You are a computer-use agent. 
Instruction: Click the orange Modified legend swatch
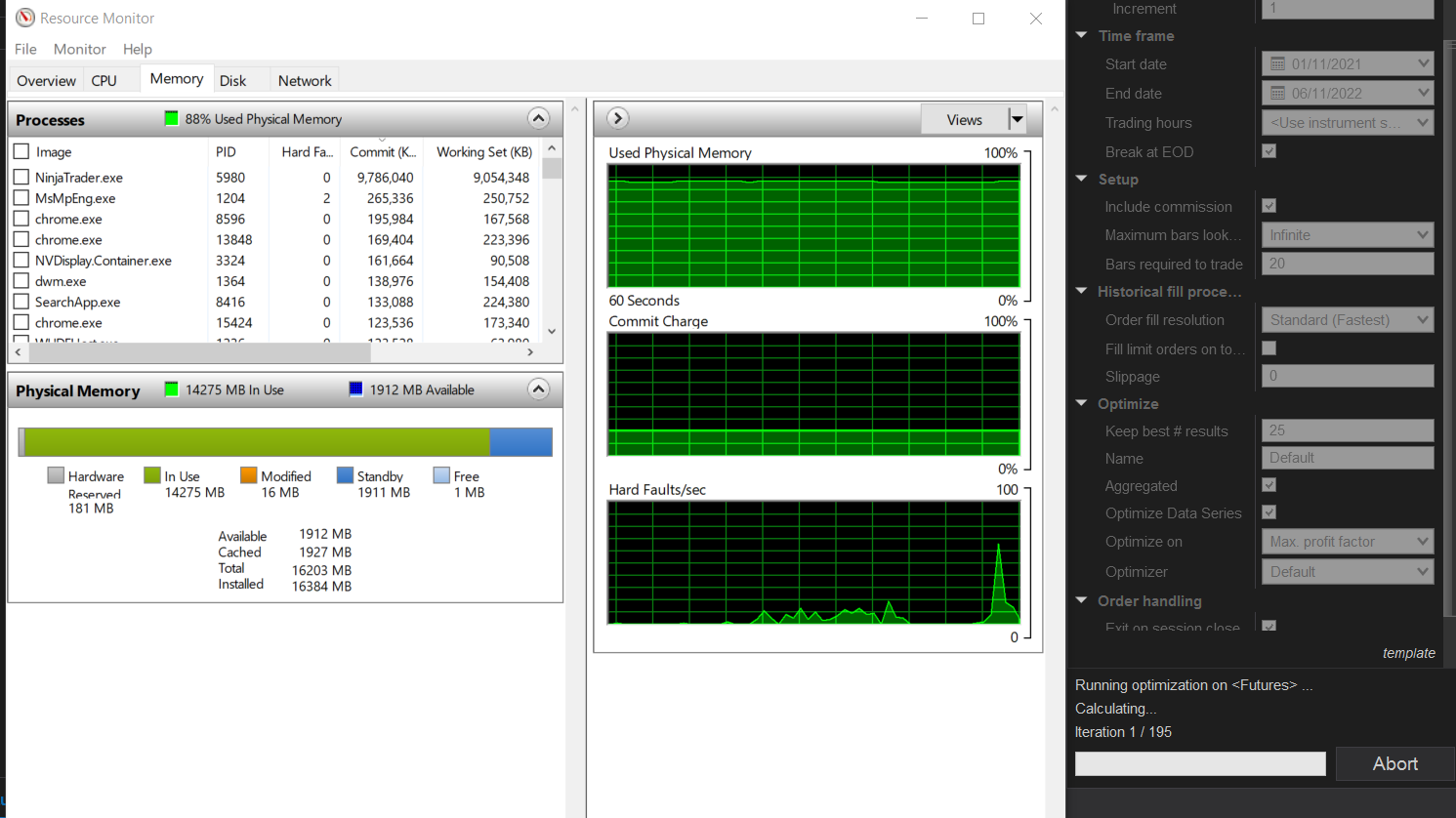pyautogui.click(x=249, y=475)
